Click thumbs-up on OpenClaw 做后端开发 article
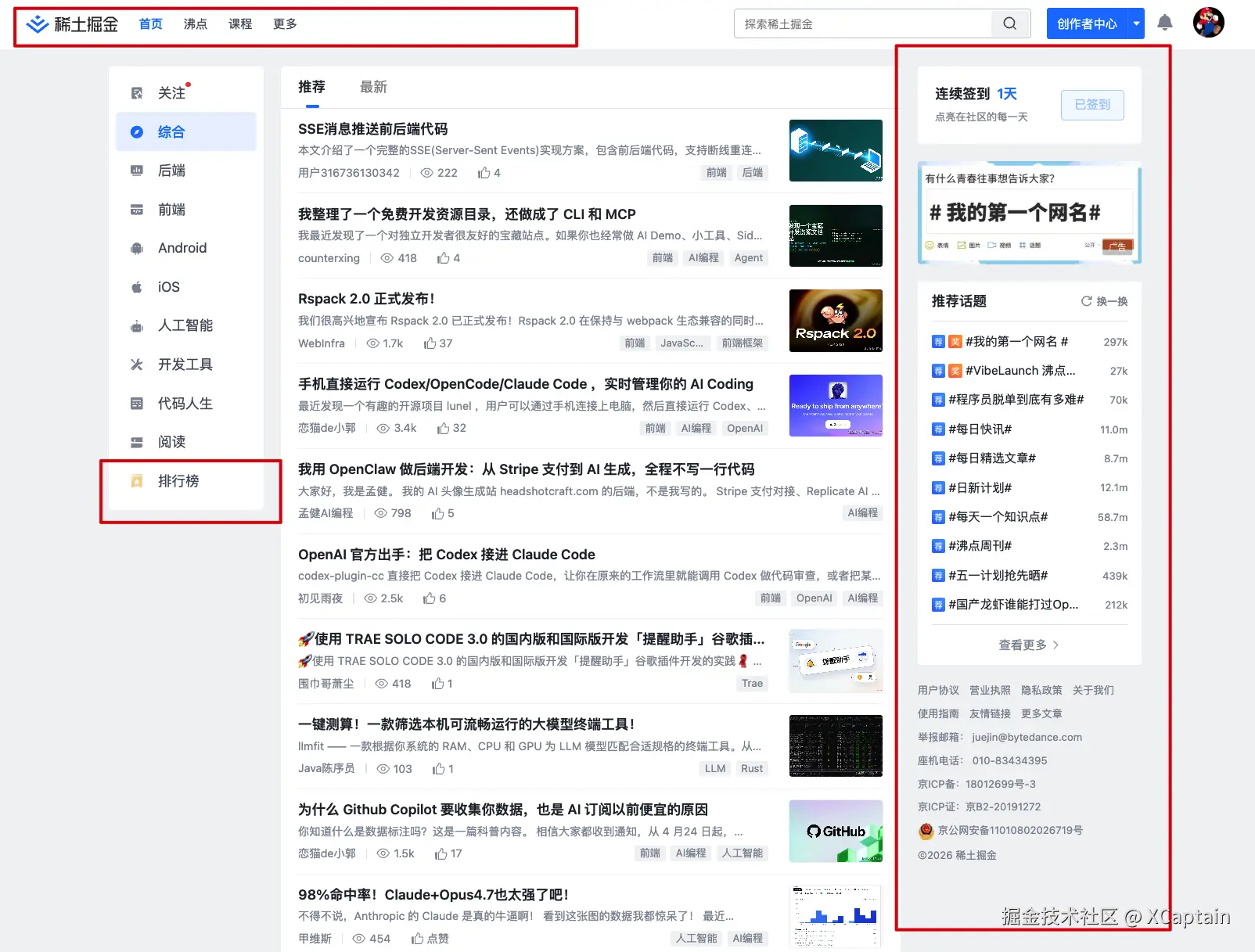 click(438, 513)
